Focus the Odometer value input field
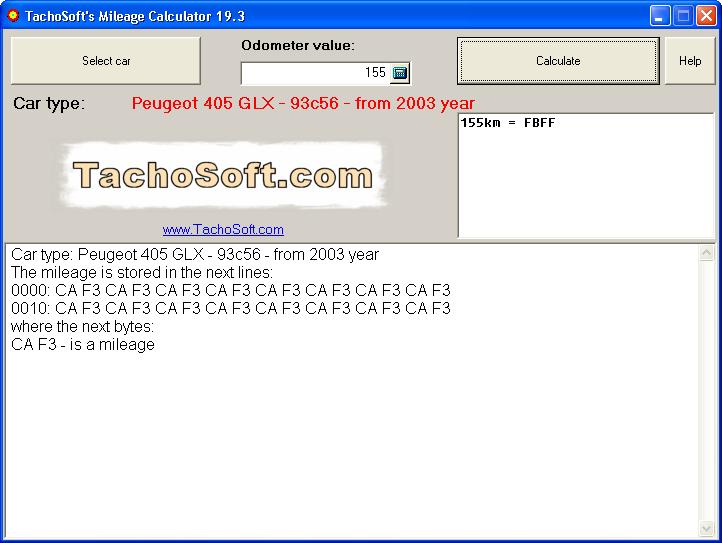This screenshot has height=543, width=722. pyautogui.click(x=315, y=73)
